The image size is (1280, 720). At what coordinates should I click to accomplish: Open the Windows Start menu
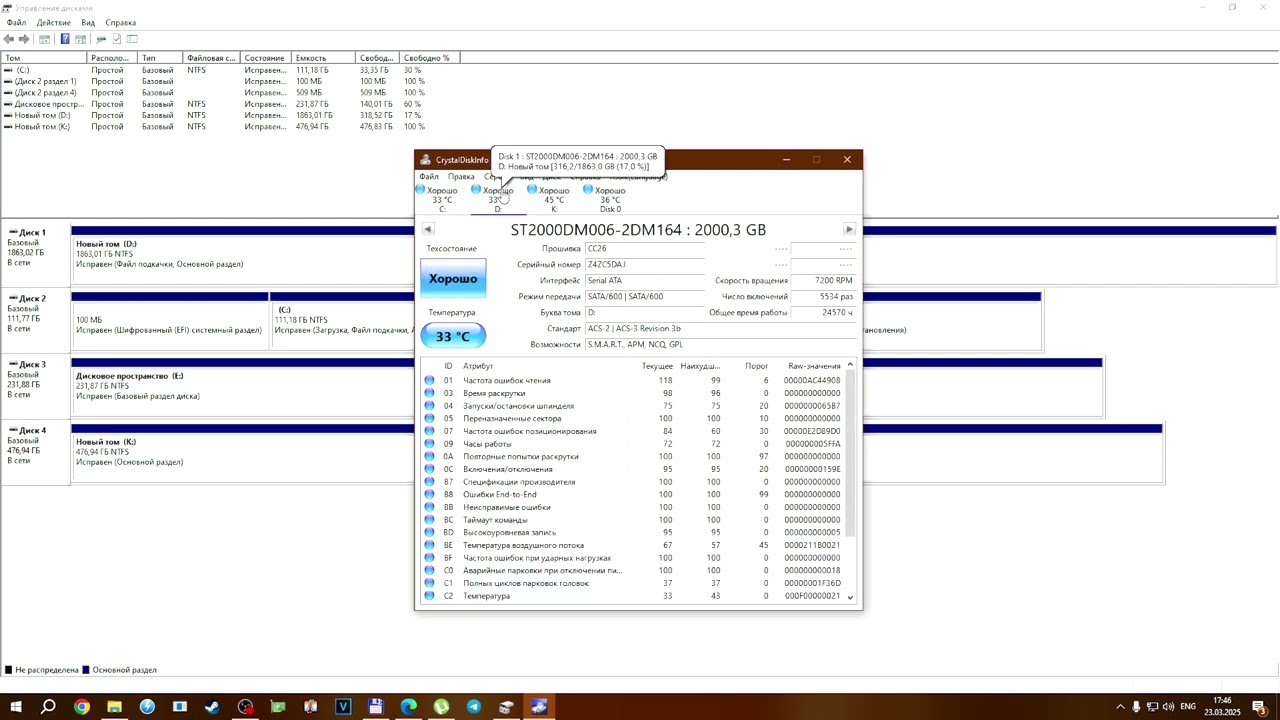pos(16,707)
